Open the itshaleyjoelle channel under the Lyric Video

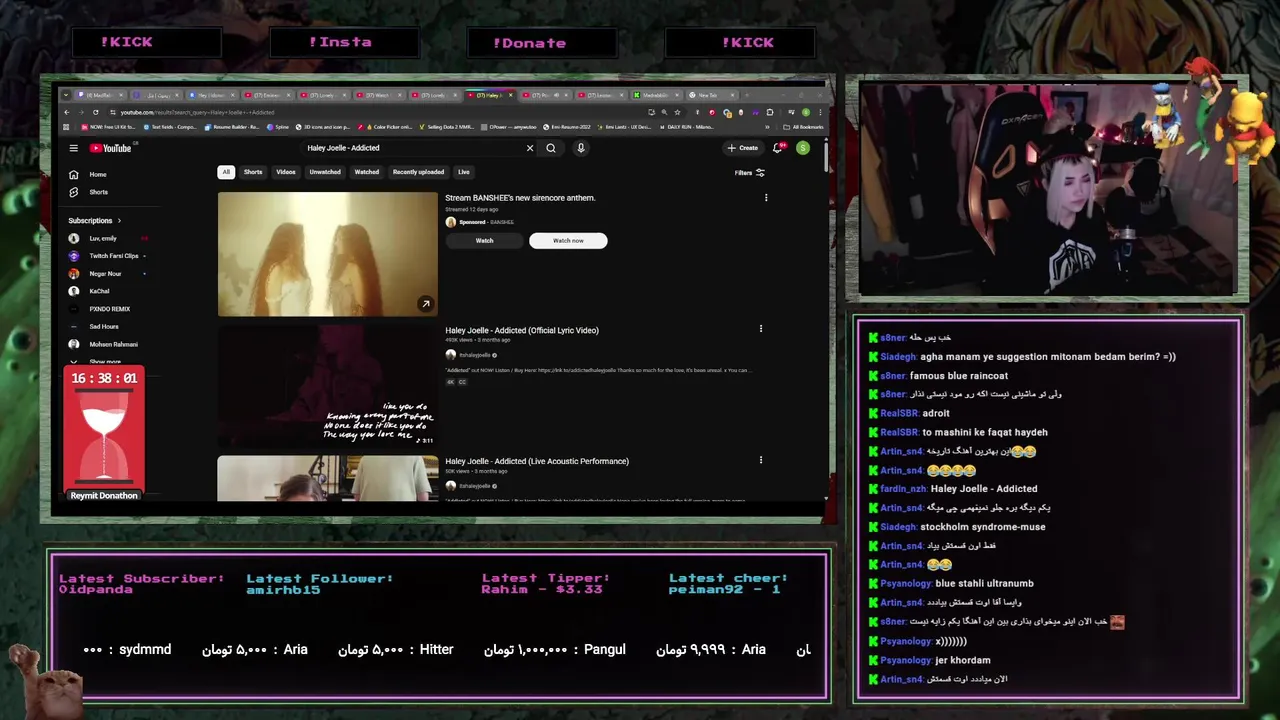pyautogui.click(x=475, y=355)
